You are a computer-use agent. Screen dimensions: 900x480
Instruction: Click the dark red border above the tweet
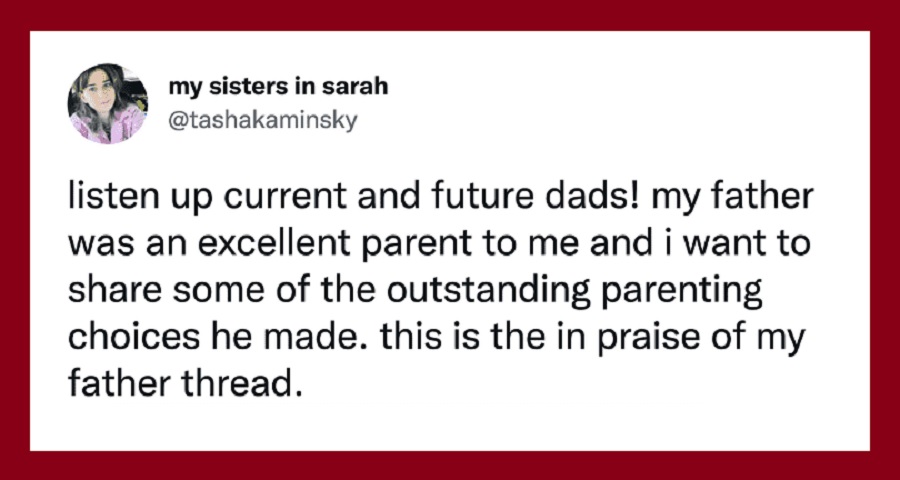(x=450, y=15)
